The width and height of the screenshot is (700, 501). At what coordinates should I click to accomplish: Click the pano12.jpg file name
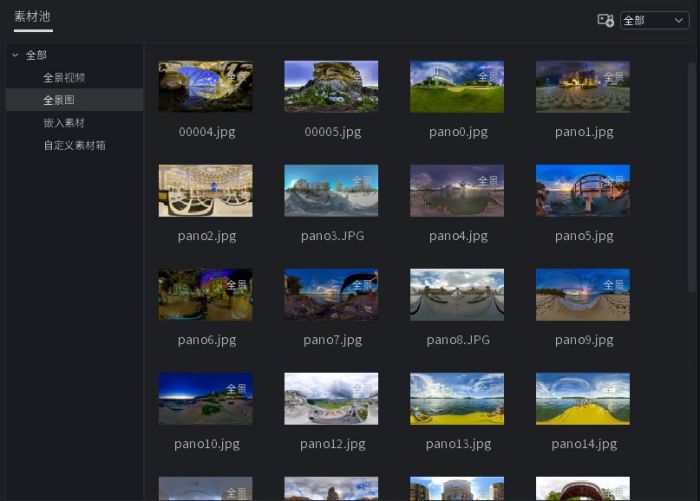pyautogui.click(x=333, y=444)
